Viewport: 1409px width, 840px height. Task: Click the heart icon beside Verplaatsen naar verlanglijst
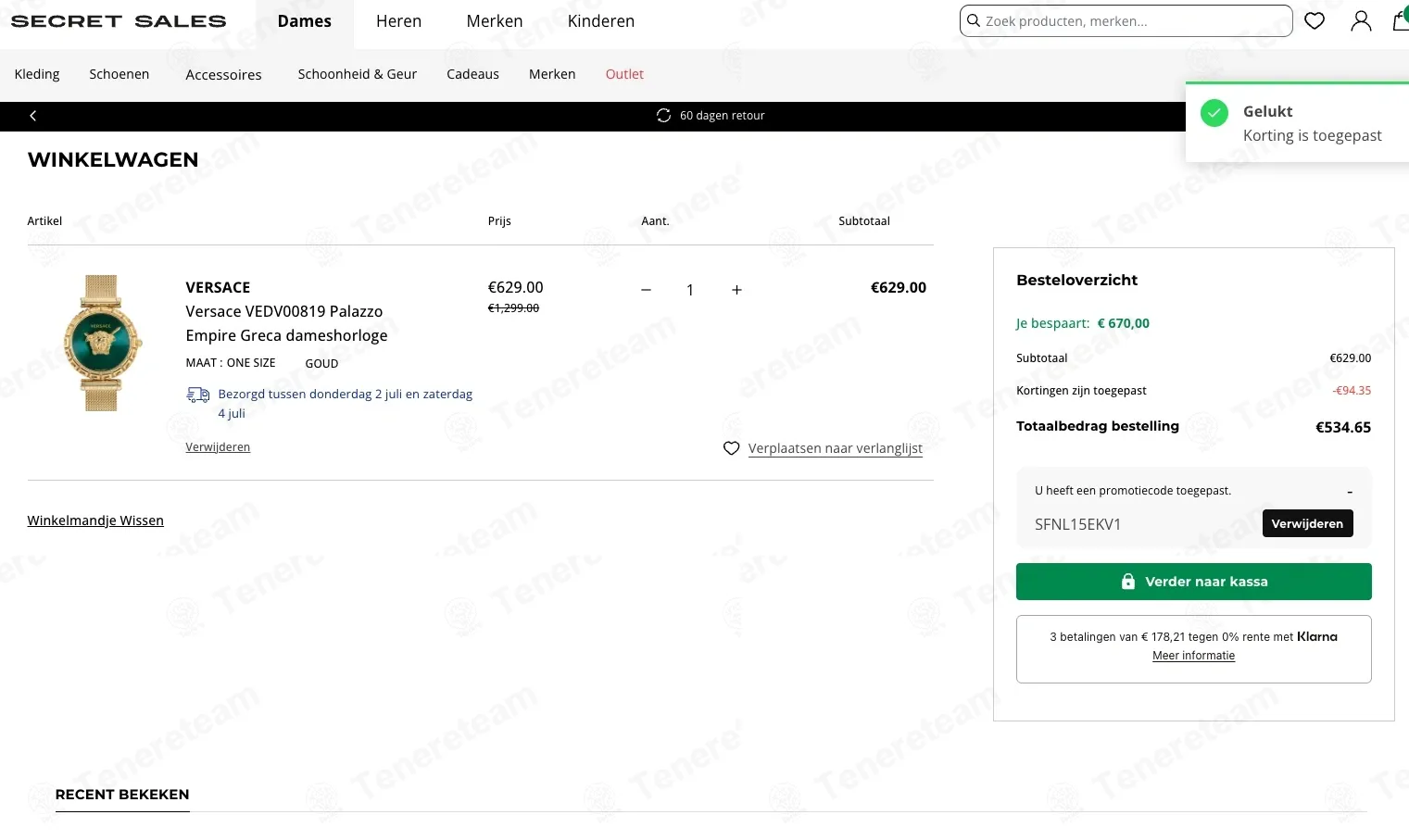pyautogui.click(x=731, y=448)
